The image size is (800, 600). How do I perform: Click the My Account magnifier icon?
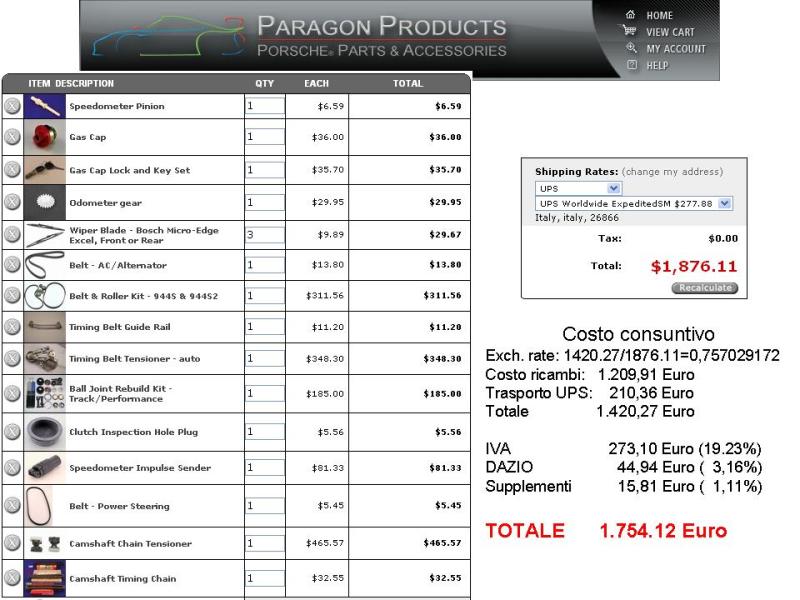[x=631, y=48]
